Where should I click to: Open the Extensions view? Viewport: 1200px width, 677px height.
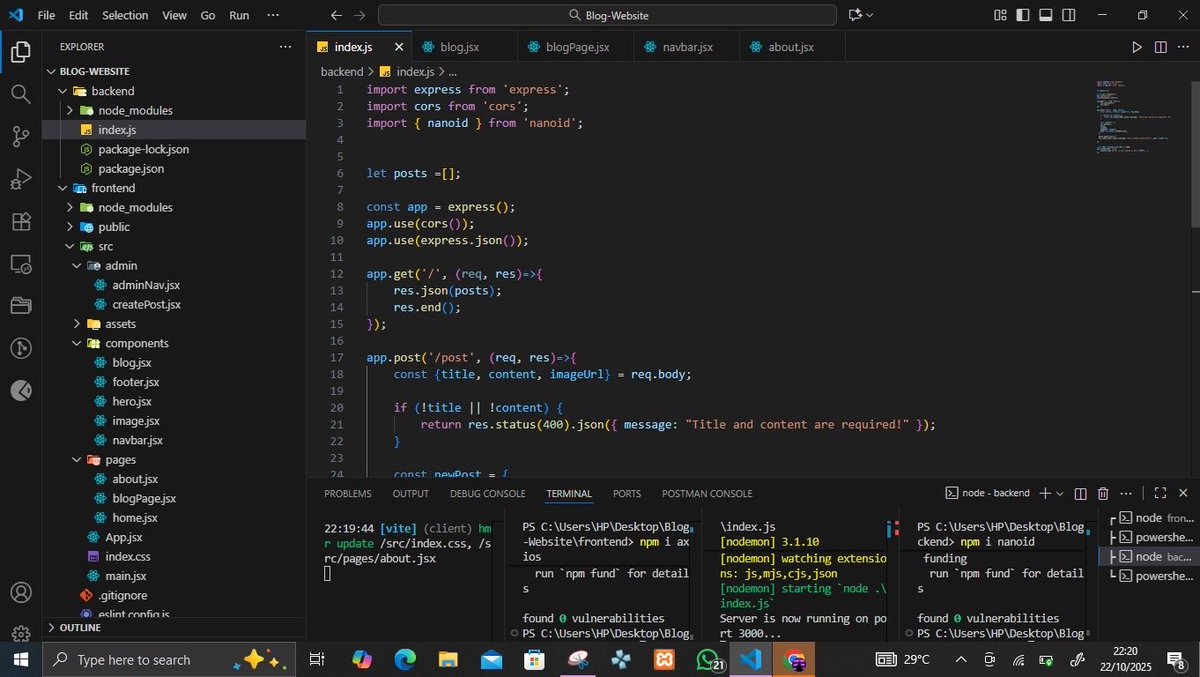coord(20,222)
